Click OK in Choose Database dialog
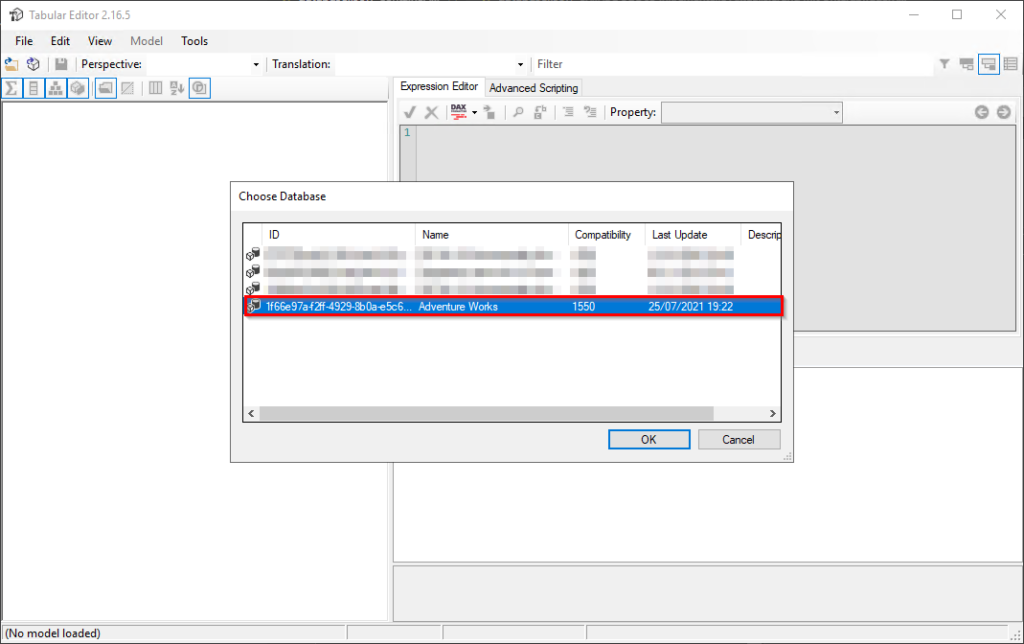Screen dimensions: 1024x644 [x=649, y=439]
